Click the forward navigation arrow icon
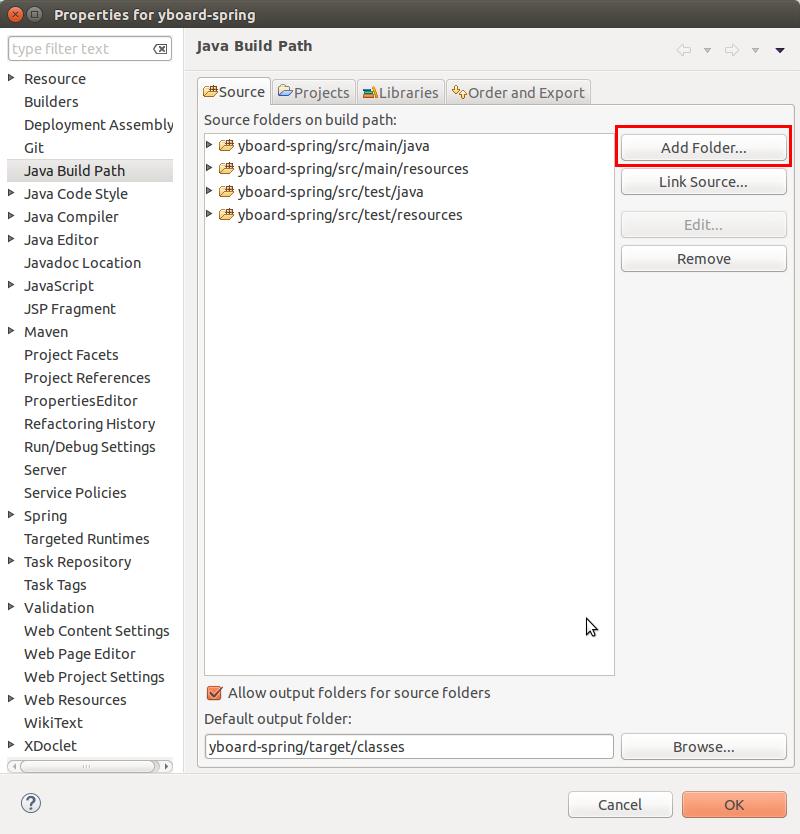This screenshot has height=834, width=800. coord(732,50)
